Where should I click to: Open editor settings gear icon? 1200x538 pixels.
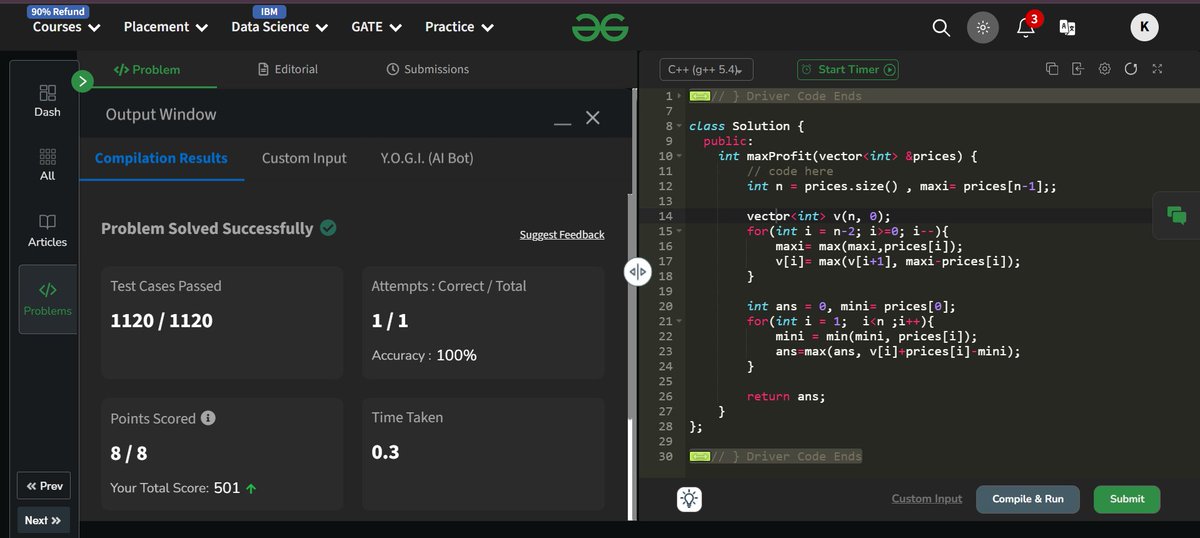tap(1104, 69)
